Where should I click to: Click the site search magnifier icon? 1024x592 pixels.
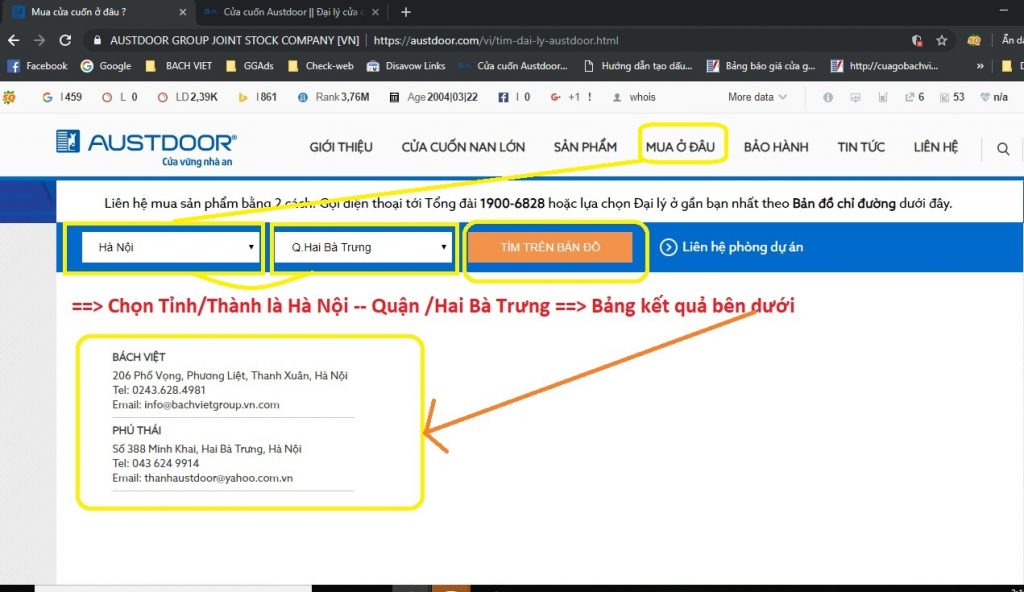coord(1003,149)
